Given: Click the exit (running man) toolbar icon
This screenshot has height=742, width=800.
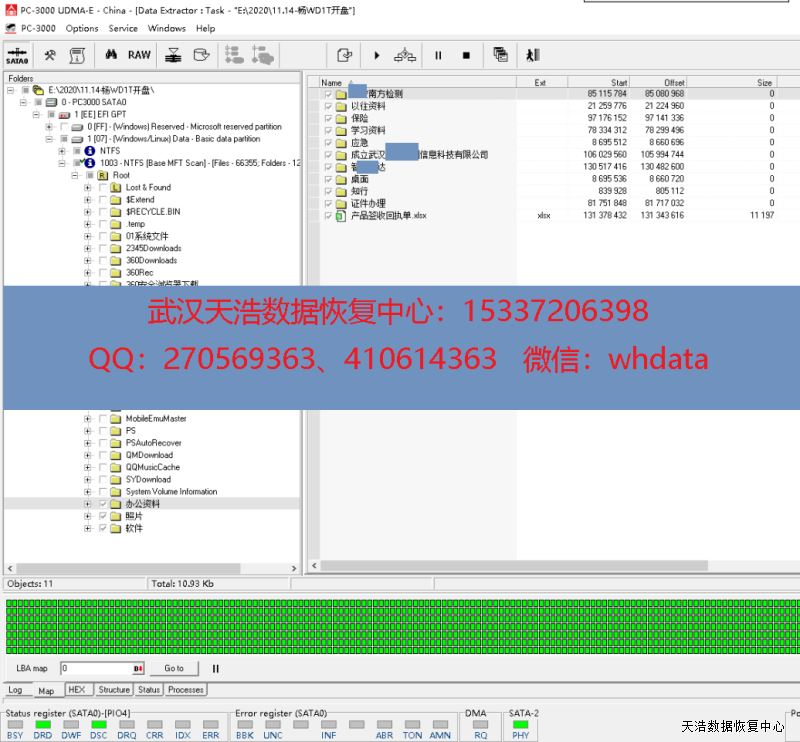Looking at the screenshot, I should [x=533, y=55].
